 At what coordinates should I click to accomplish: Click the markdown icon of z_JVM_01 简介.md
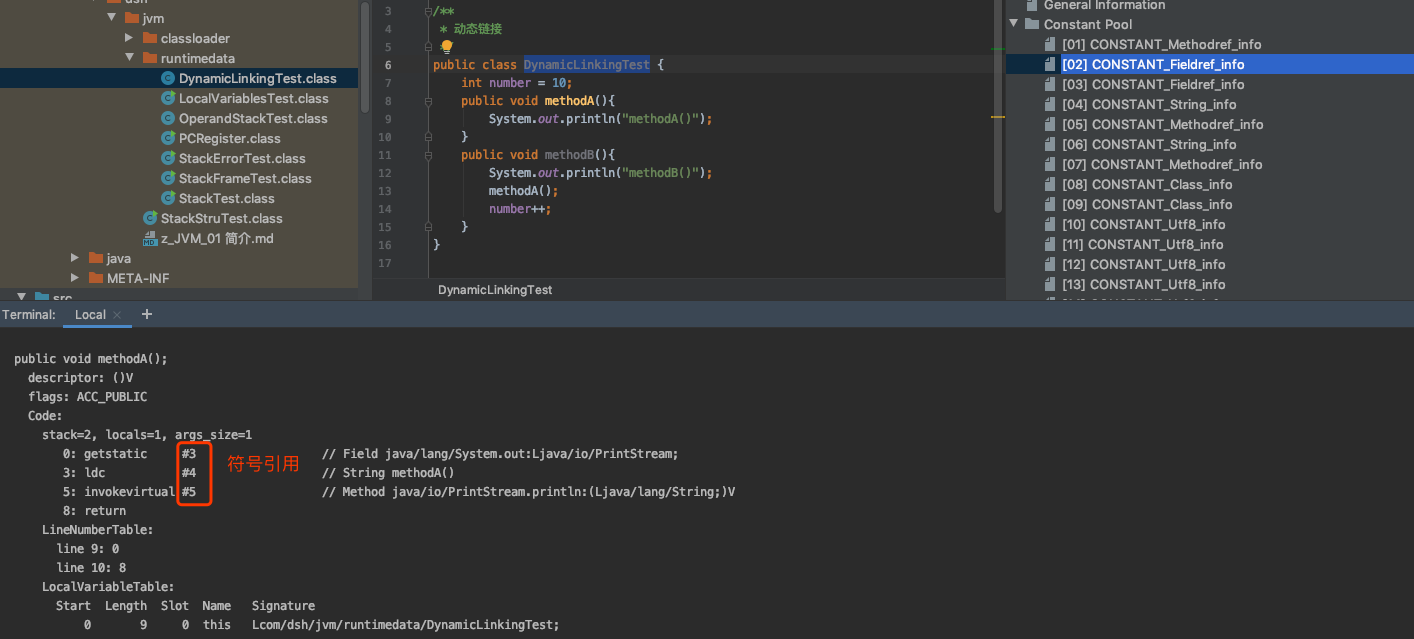(x=150, y=239)
